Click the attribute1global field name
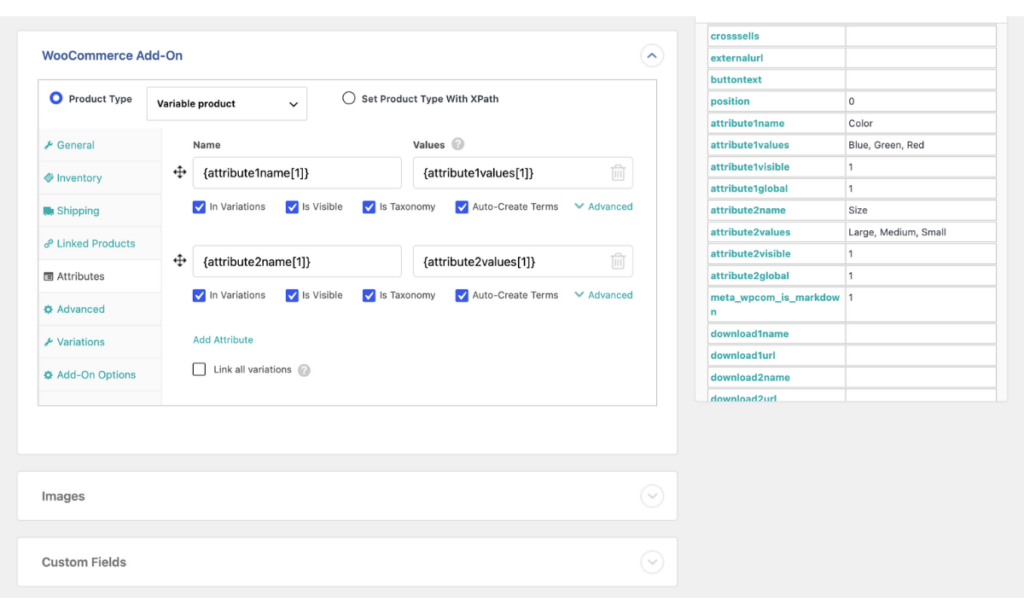The height and width of the screenshot is (614, 1024). pos(749,188)
